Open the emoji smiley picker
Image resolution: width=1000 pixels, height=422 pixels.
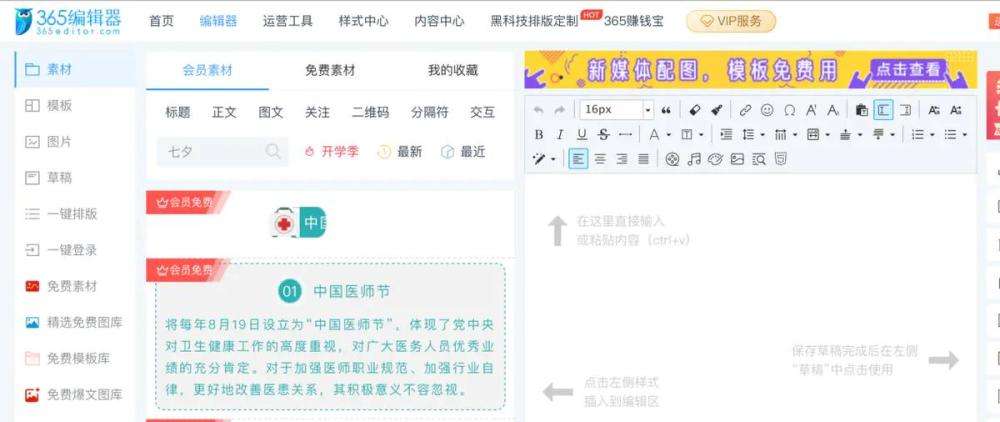pyautogui.click(x=767, y=109)
